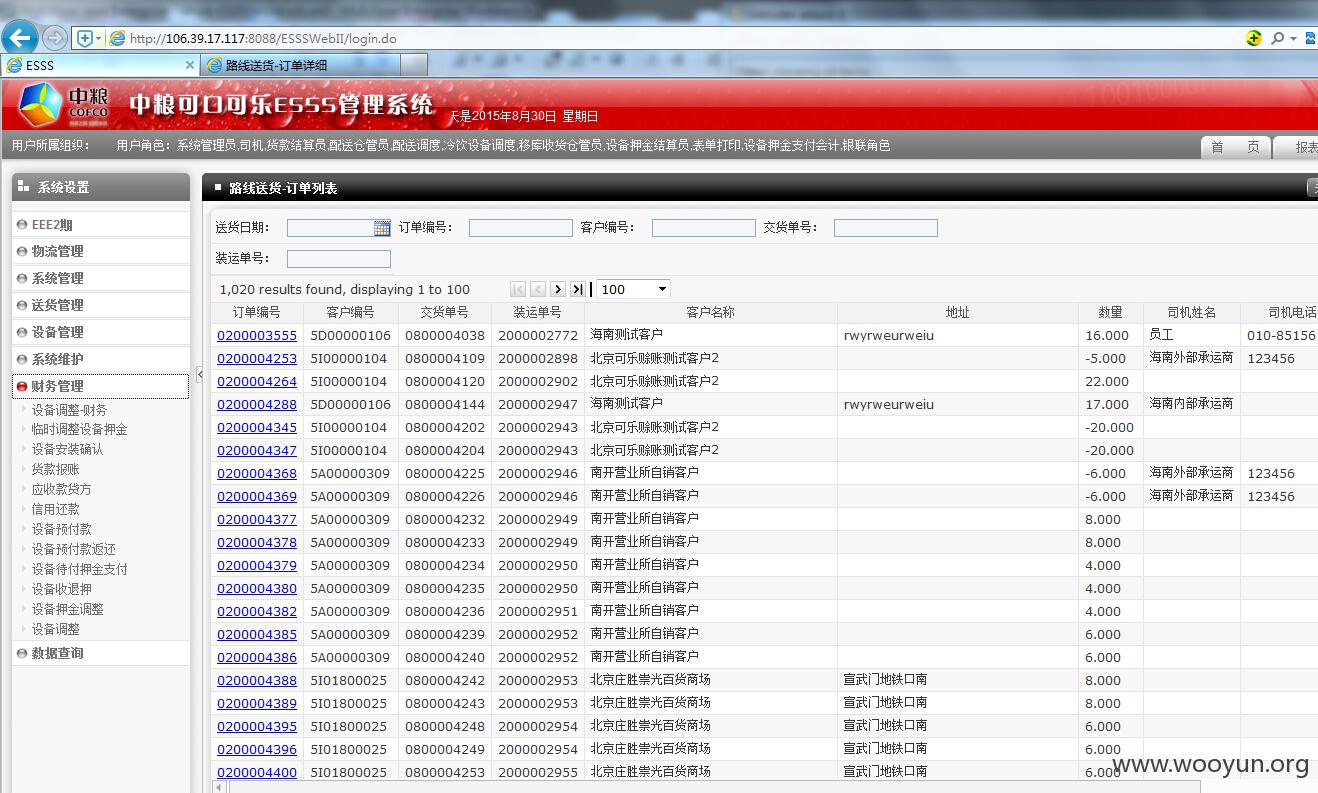Open 设备待付押金支付 in the sidebar
This screenshot has width=1318, height=793.
(79, 569)
